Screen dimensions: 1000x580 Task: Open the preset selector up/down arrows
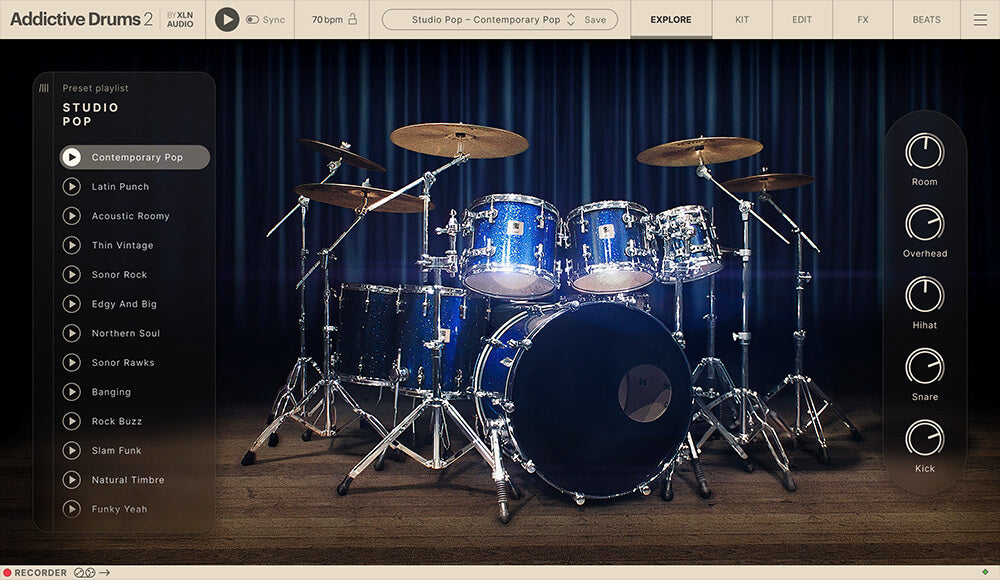tap(571, 20)
